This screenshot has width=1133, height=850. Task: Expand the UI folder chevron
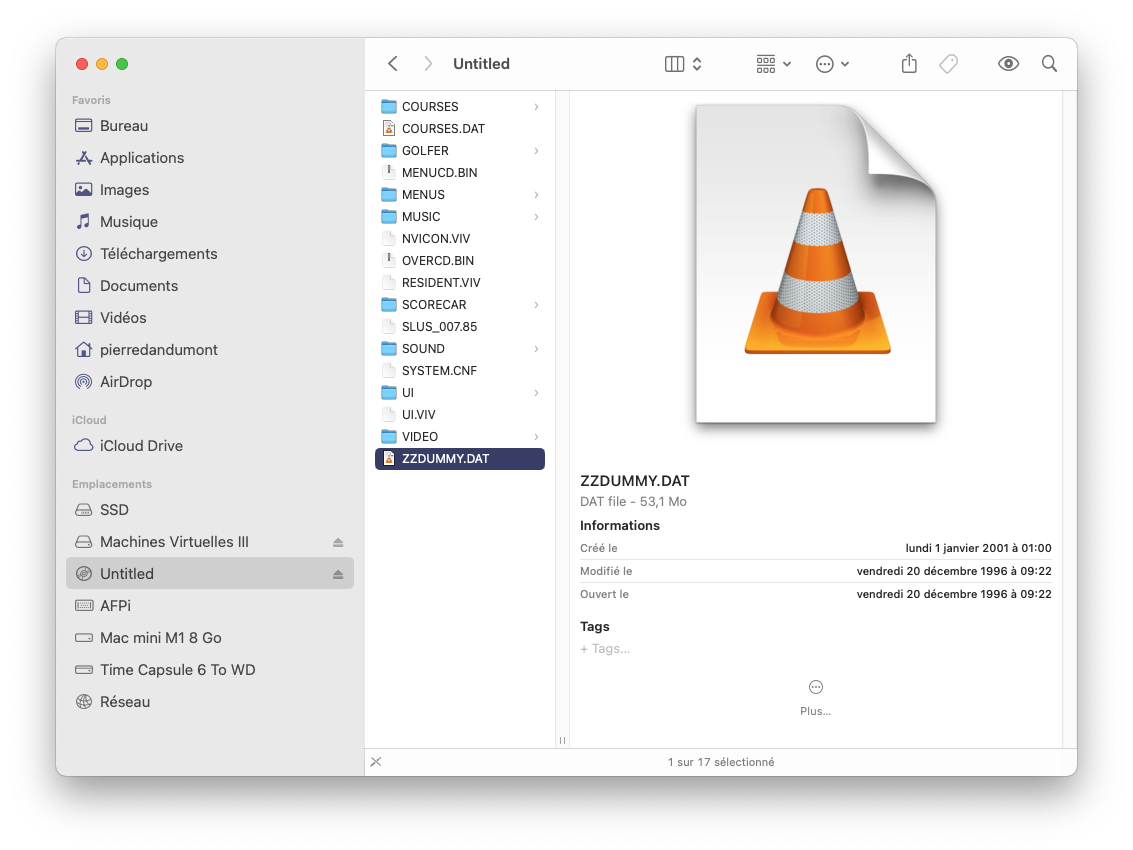coord(536,393)
